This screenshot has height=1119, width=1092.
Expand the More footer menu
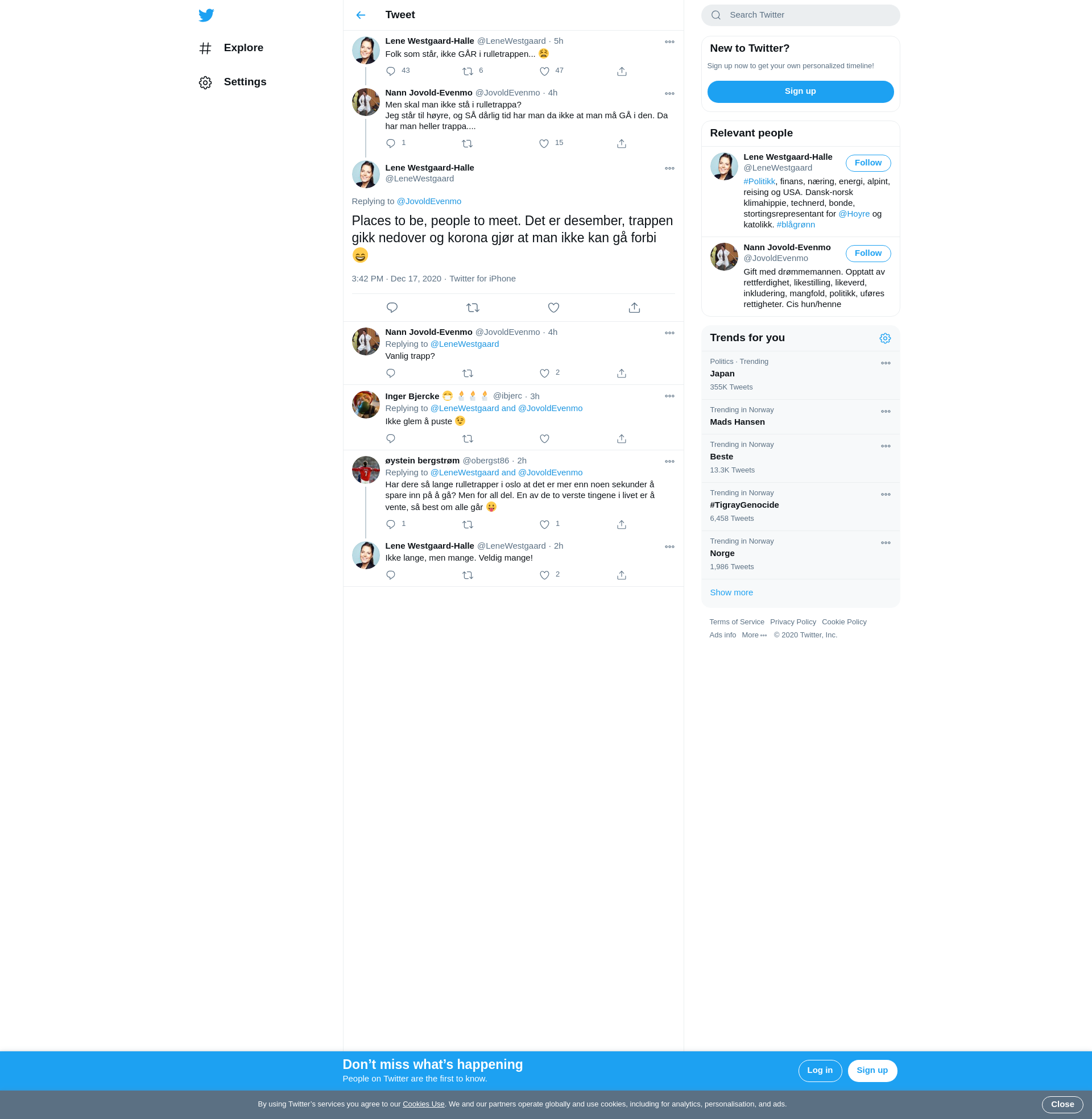pyautogui.click(x=754, y=635)
